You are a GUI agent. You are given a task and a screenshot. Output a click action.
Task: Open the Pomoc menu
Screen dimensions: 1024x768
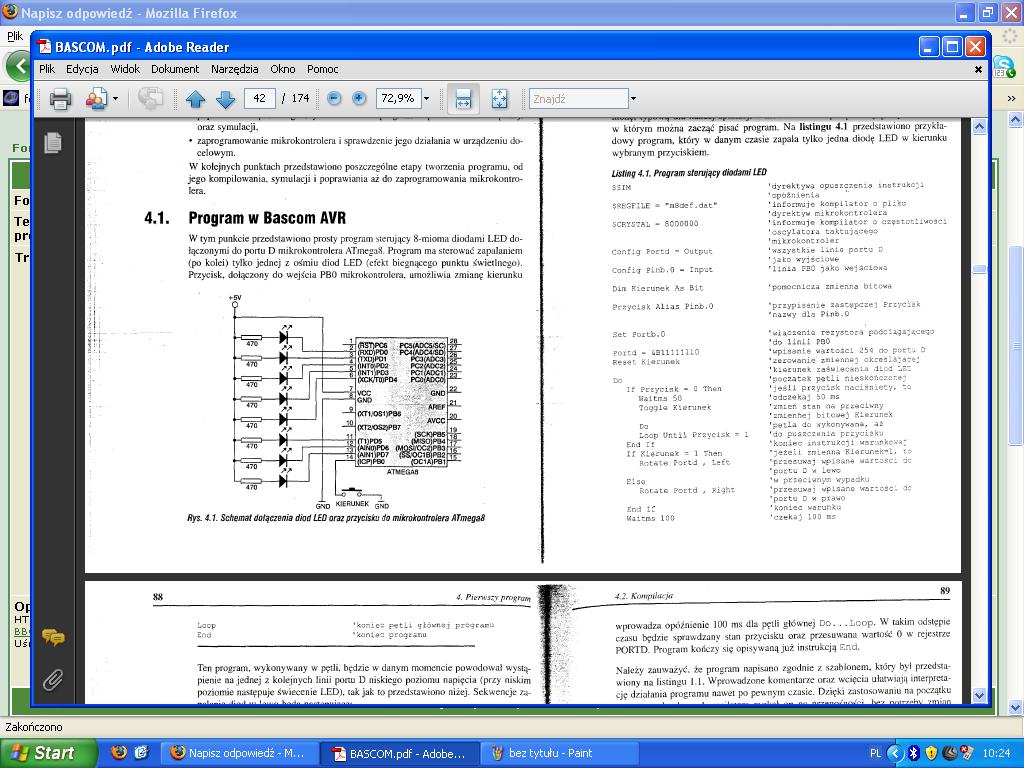[323, 69]
